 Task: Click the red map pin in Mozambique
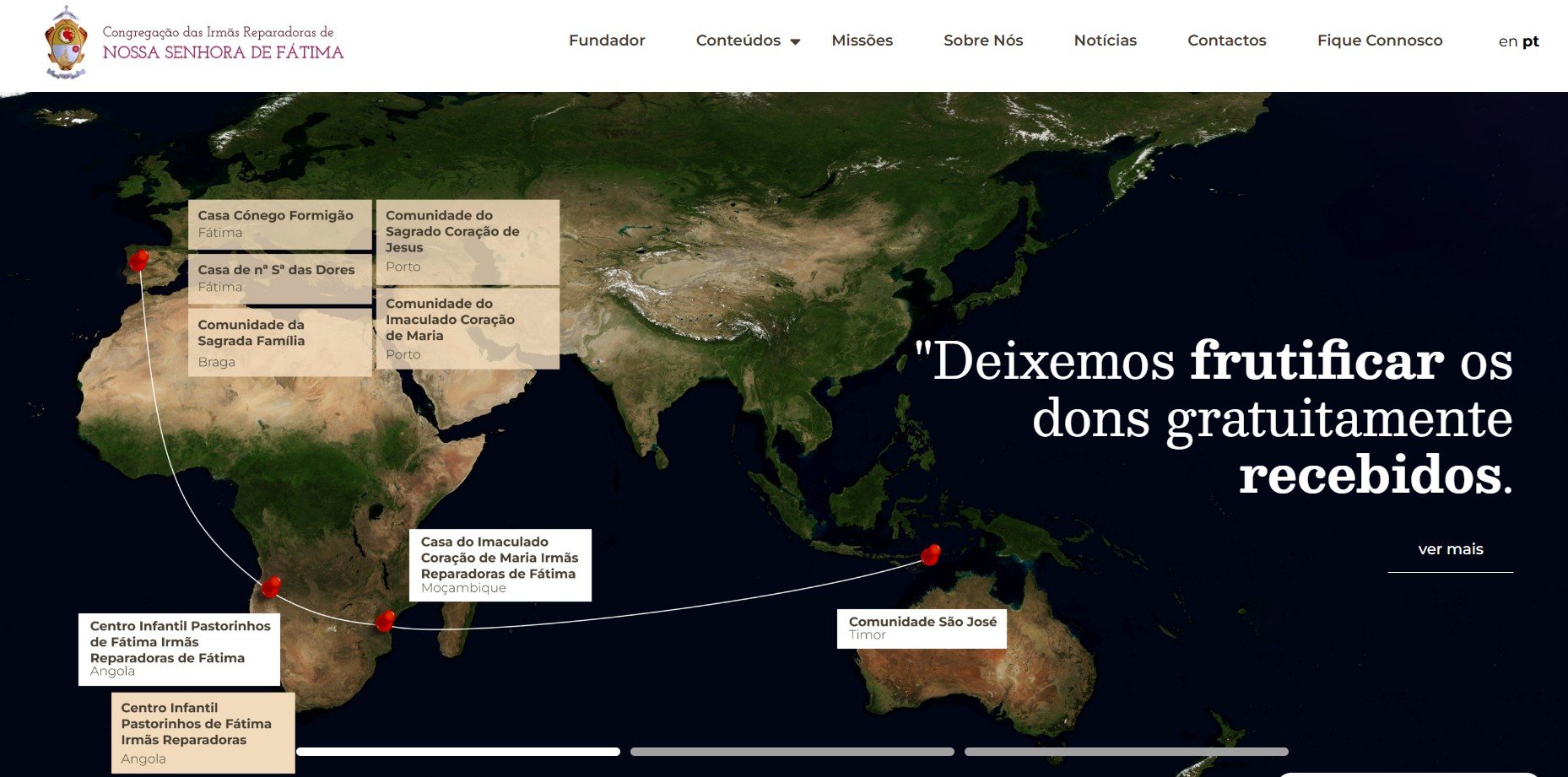click(x=385, y=620)
